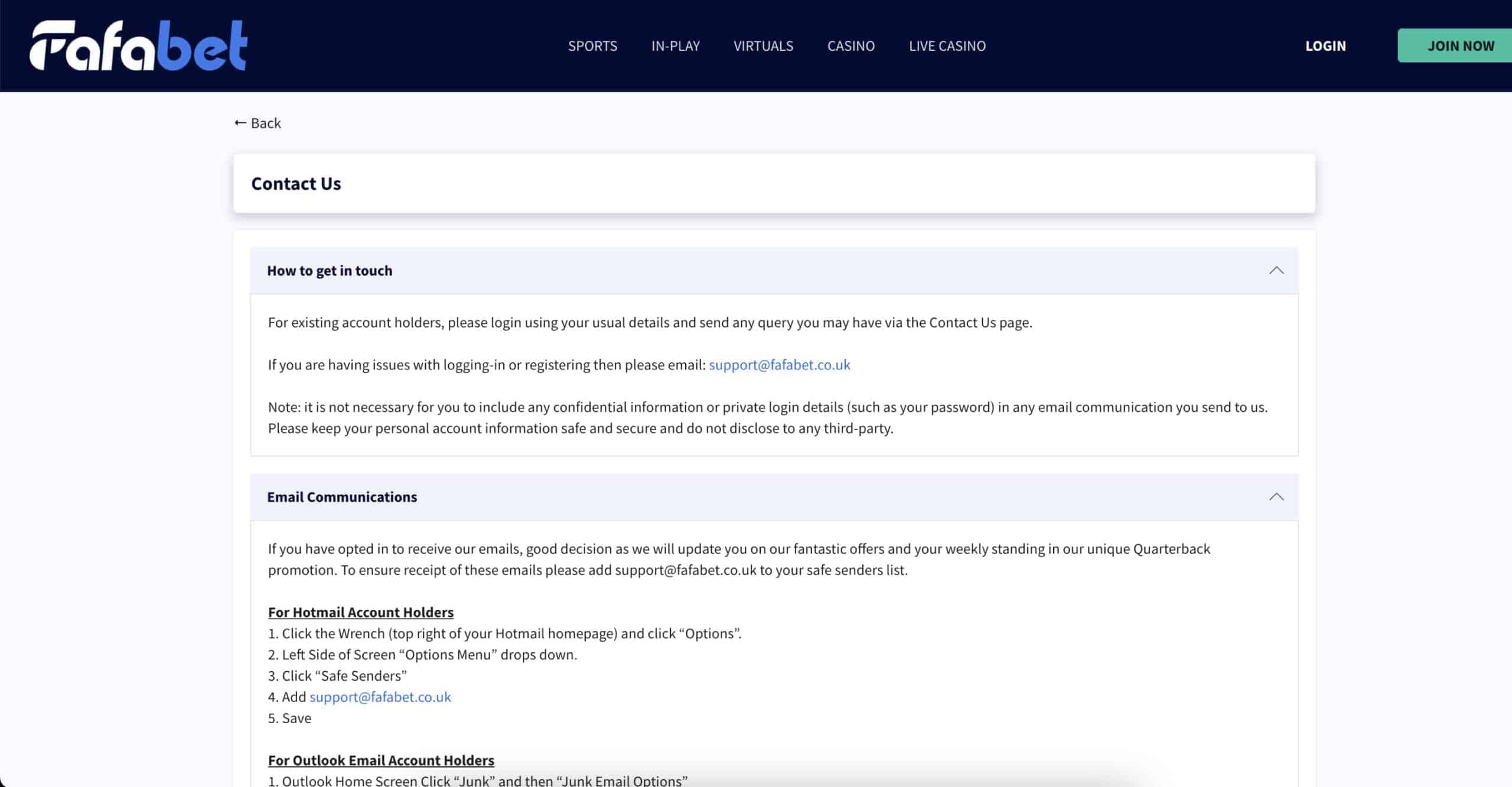Click support email link in login issues line

tap(779, 365)
